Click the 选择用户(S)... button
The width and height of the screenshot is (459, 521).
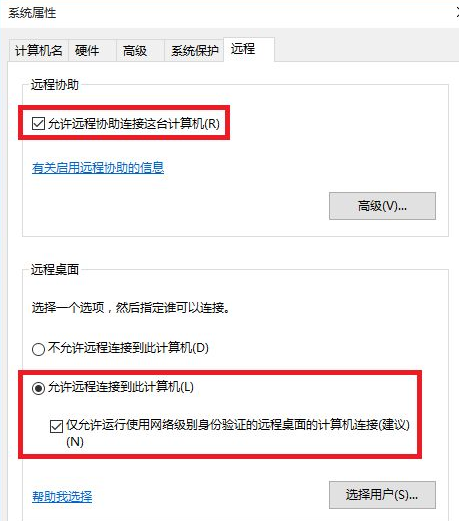click(382, 495)
